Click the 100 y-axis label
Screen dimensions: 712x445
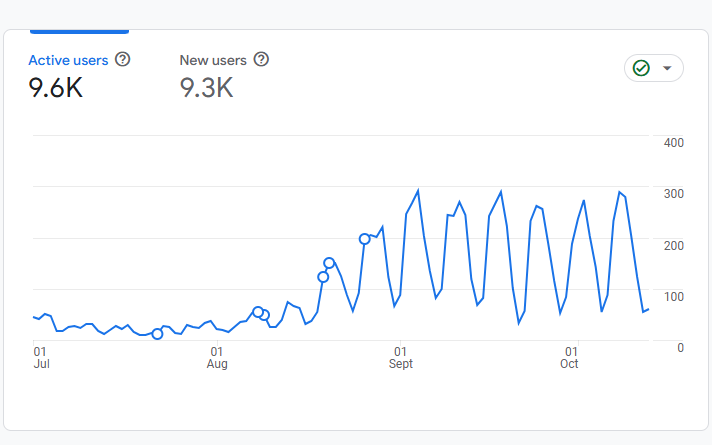point(673,296)
